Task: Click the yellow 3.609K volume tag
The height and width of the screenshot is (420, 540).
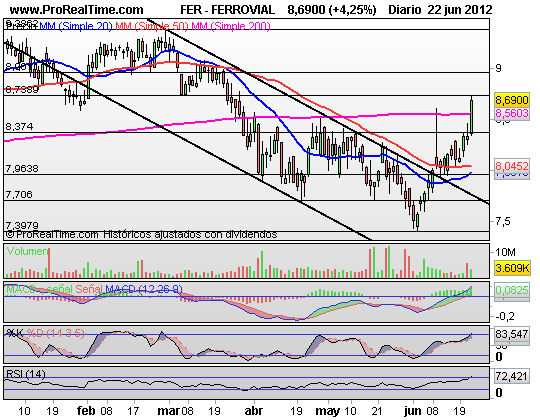Action: [512, 268]
